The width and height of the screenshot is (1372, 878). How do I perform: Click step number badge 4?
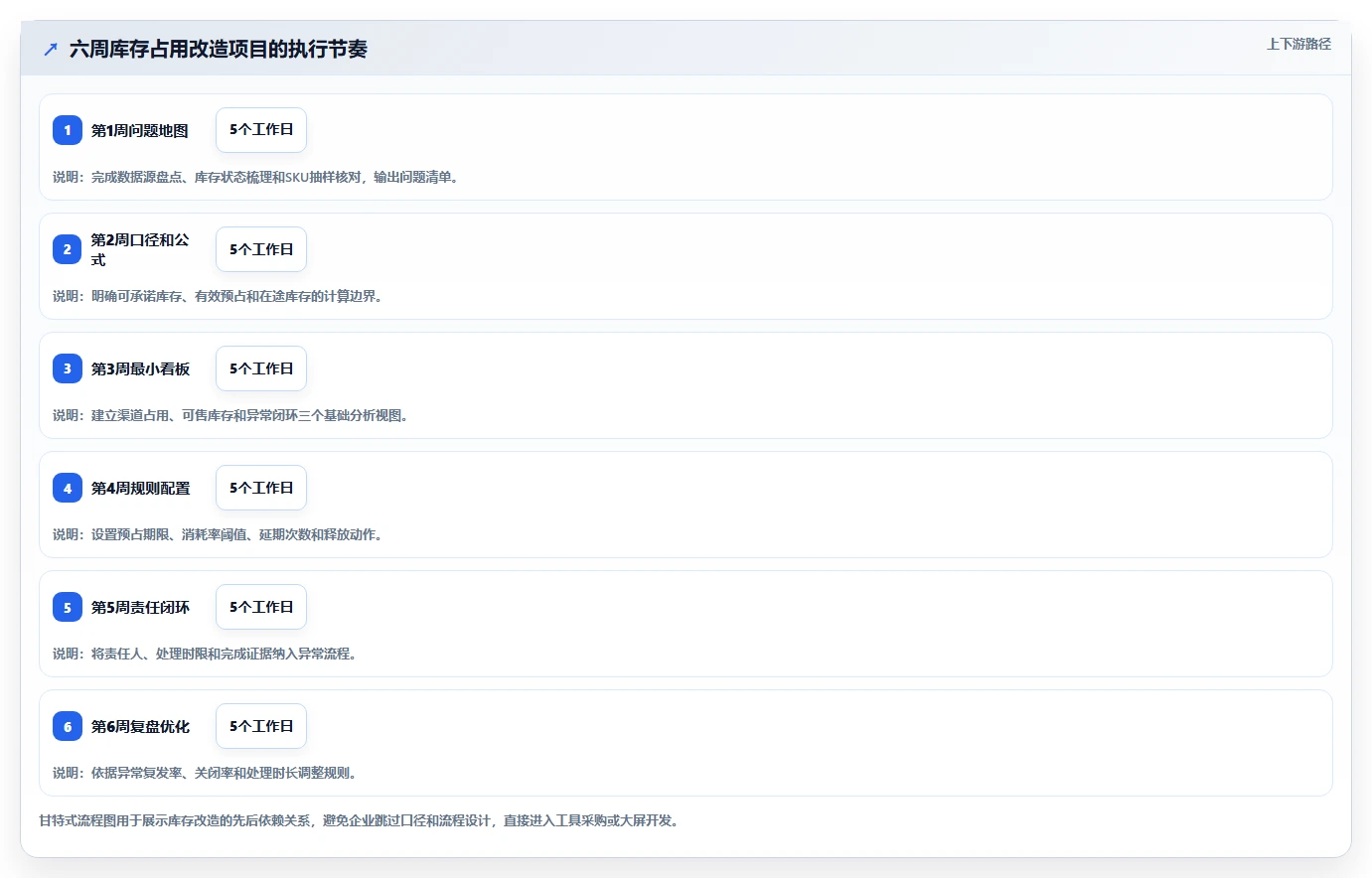[68, 488]
